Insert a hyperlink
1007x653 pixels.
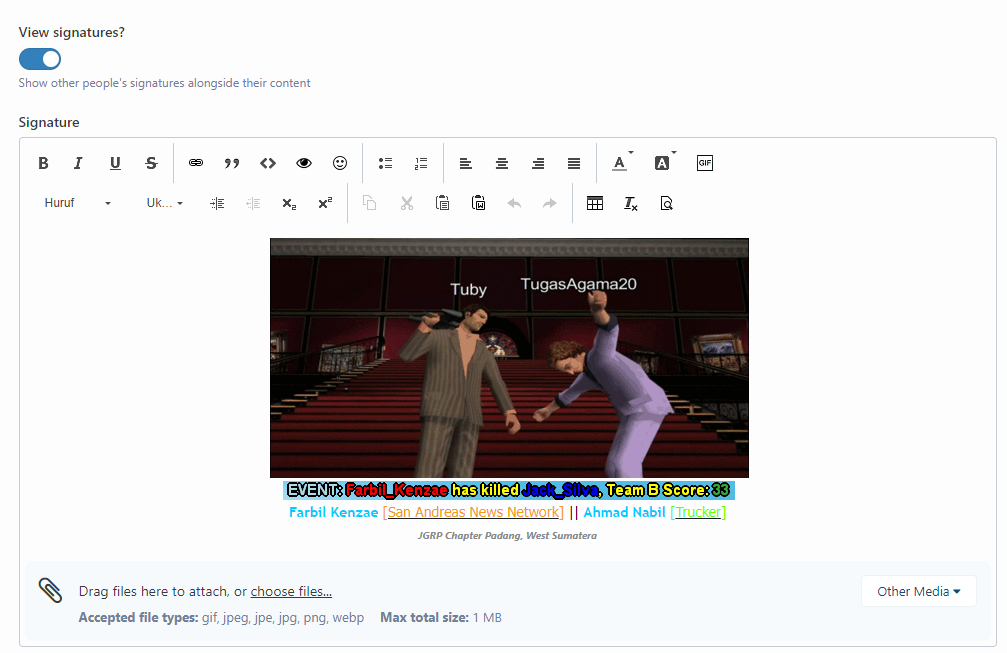coord(196,163)
